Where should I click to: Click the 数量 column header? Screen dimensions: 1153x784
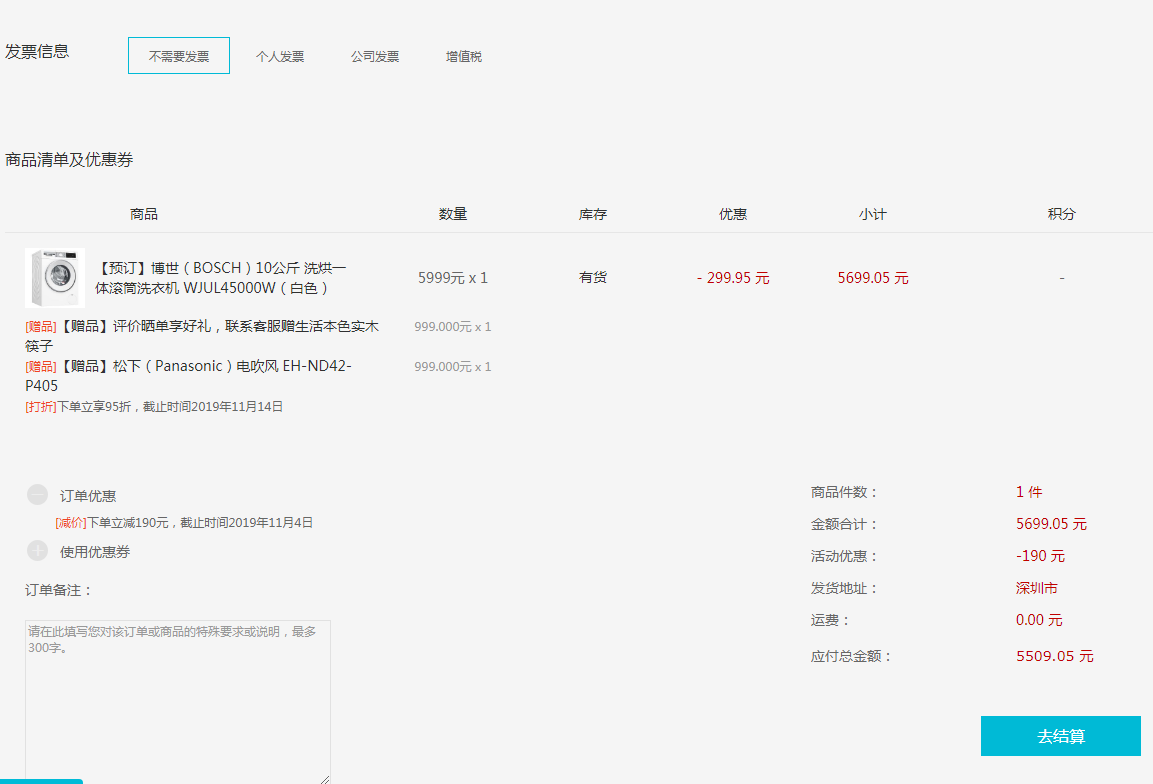453,214
